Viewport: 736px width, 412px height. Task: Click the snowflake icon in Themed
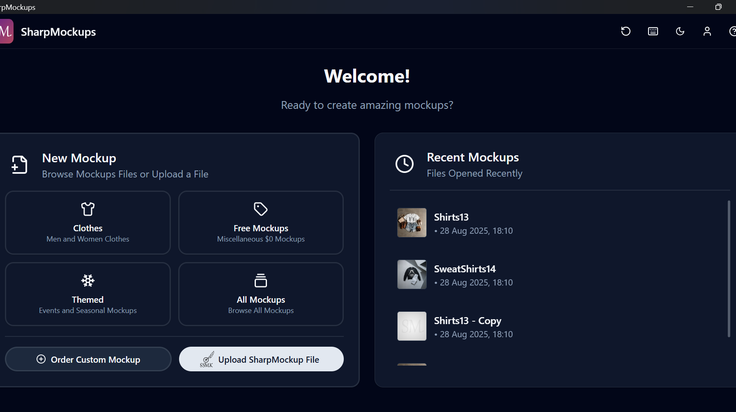click(x=88, y=281)
